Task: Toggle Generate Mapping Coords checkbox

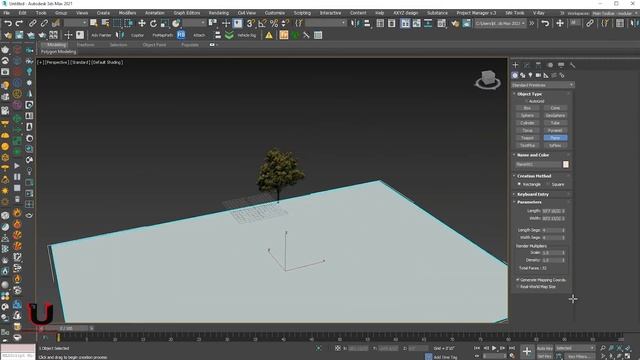Action: pos(518,280)
